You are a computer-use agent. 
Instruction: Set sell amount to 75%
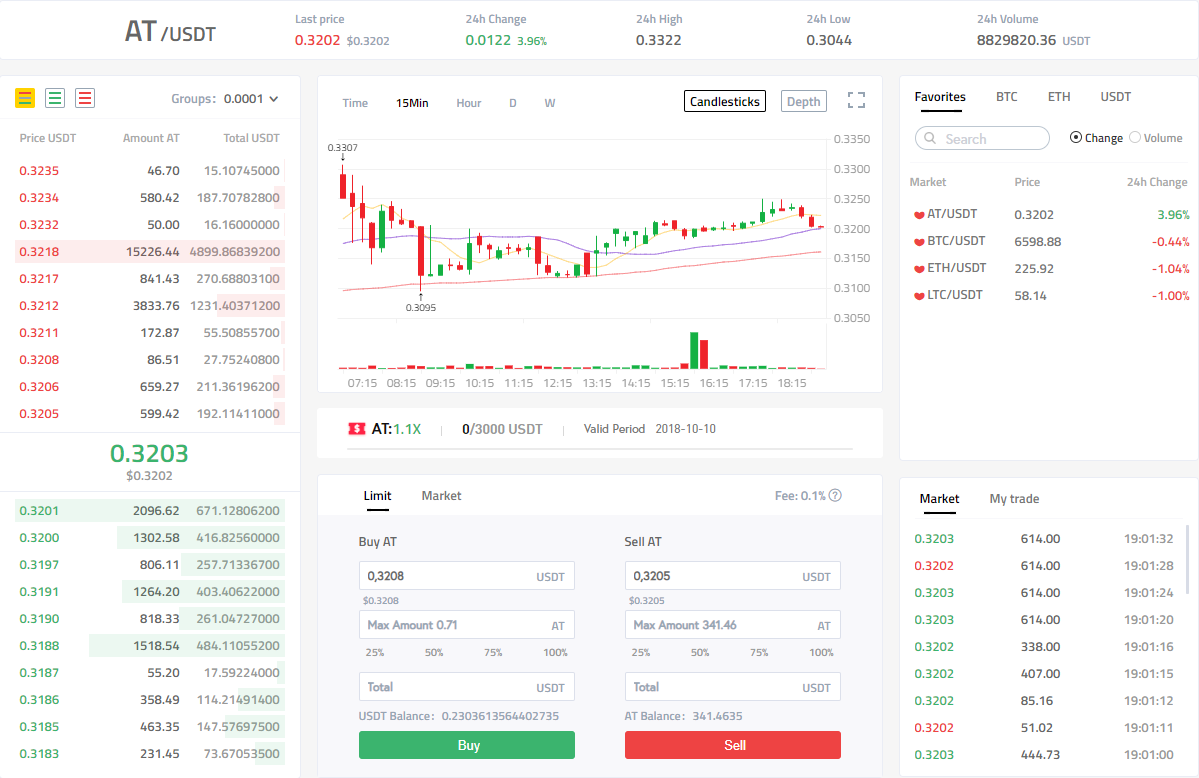tap(759, 653)
